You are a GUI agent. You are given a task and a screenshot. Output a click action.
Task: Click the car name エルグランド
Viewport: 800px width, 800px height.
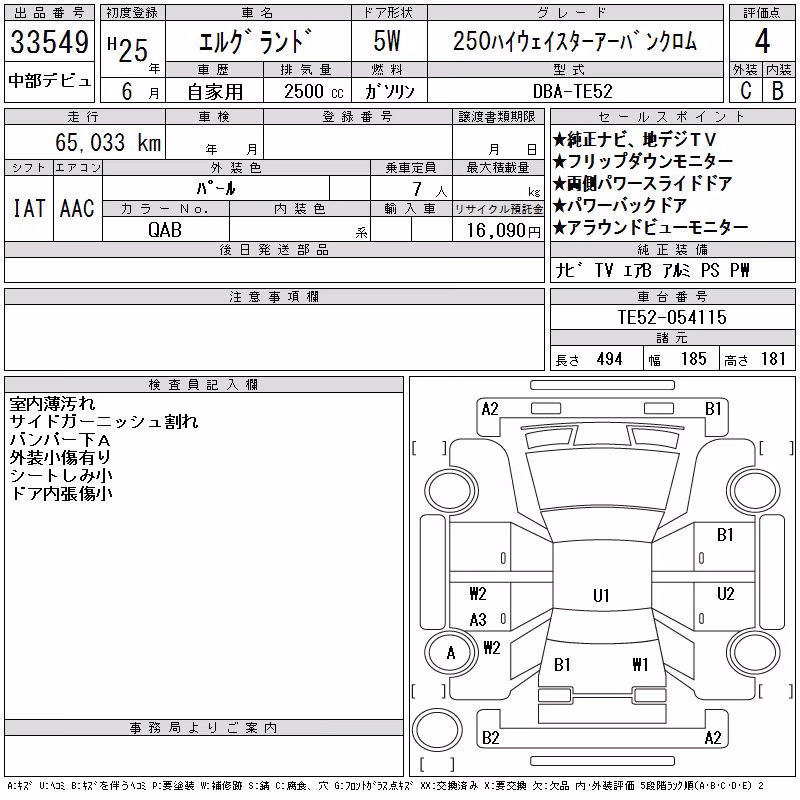coord(256,41)
